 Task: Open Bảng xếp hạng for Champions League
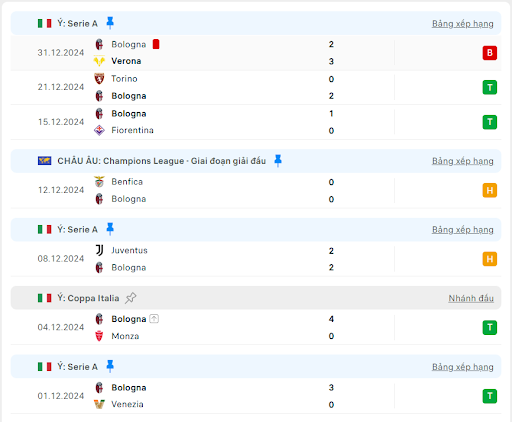463,161
